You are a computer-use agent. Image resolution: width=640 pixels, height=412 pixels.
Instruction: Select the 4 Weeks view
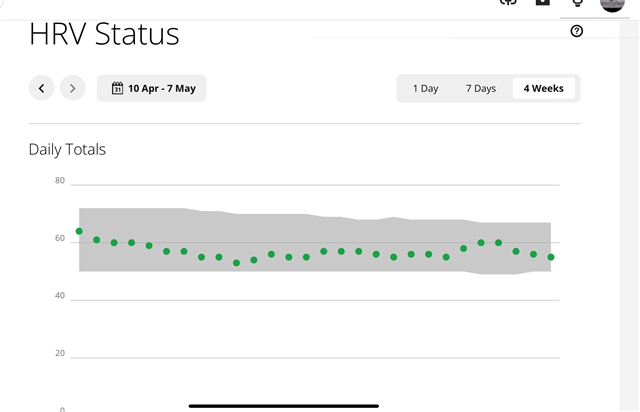[x=544, y=88]
